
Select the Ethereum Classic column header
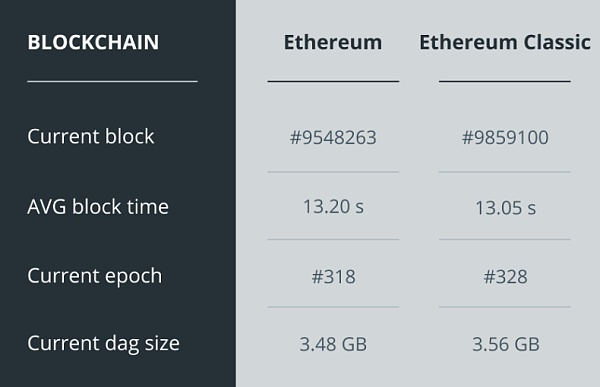tap(505, 42)
